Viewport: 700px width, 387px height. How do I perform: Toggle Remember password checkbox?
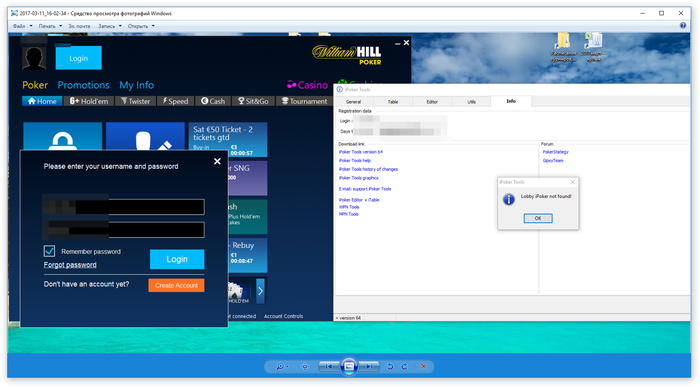click(x=50, y=251)
